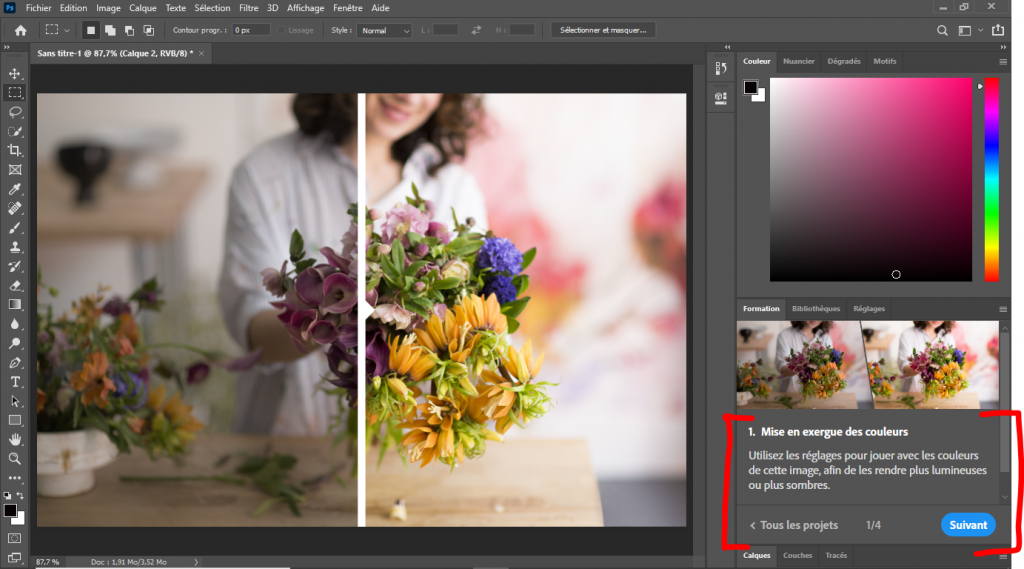Select the Zoom tool in toolbar
Viewport: 1024px width, 569px height.
click(x=15, y=458)
